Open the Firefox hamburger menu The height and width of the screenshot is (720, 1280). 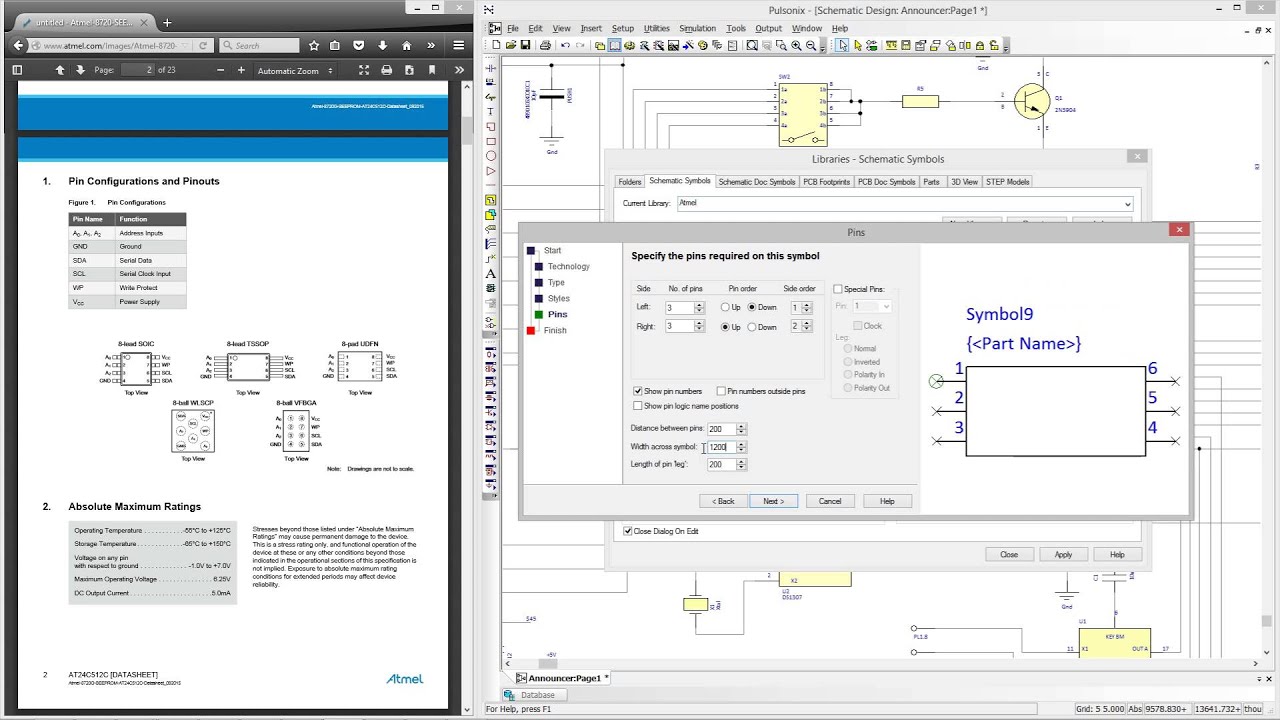click(x=459, y=45)
